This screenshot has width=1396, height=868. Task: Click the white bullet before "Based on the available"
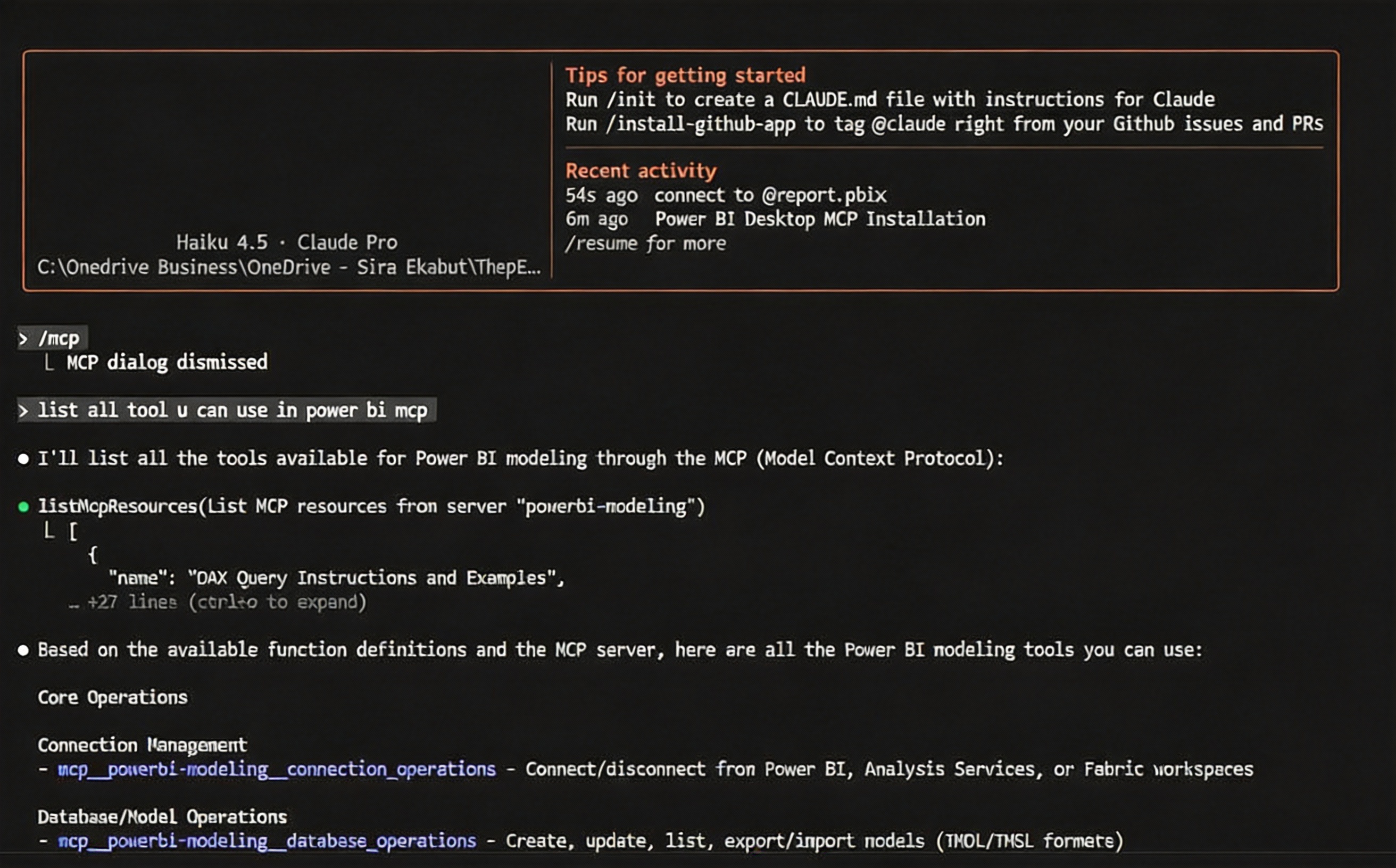(x=23, y=650)
